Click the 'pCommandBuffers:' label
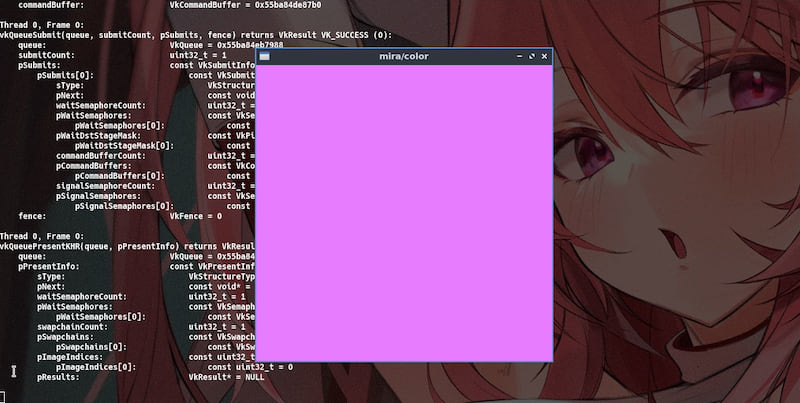This screenshot has width=800, height=403. pos(94,166)
